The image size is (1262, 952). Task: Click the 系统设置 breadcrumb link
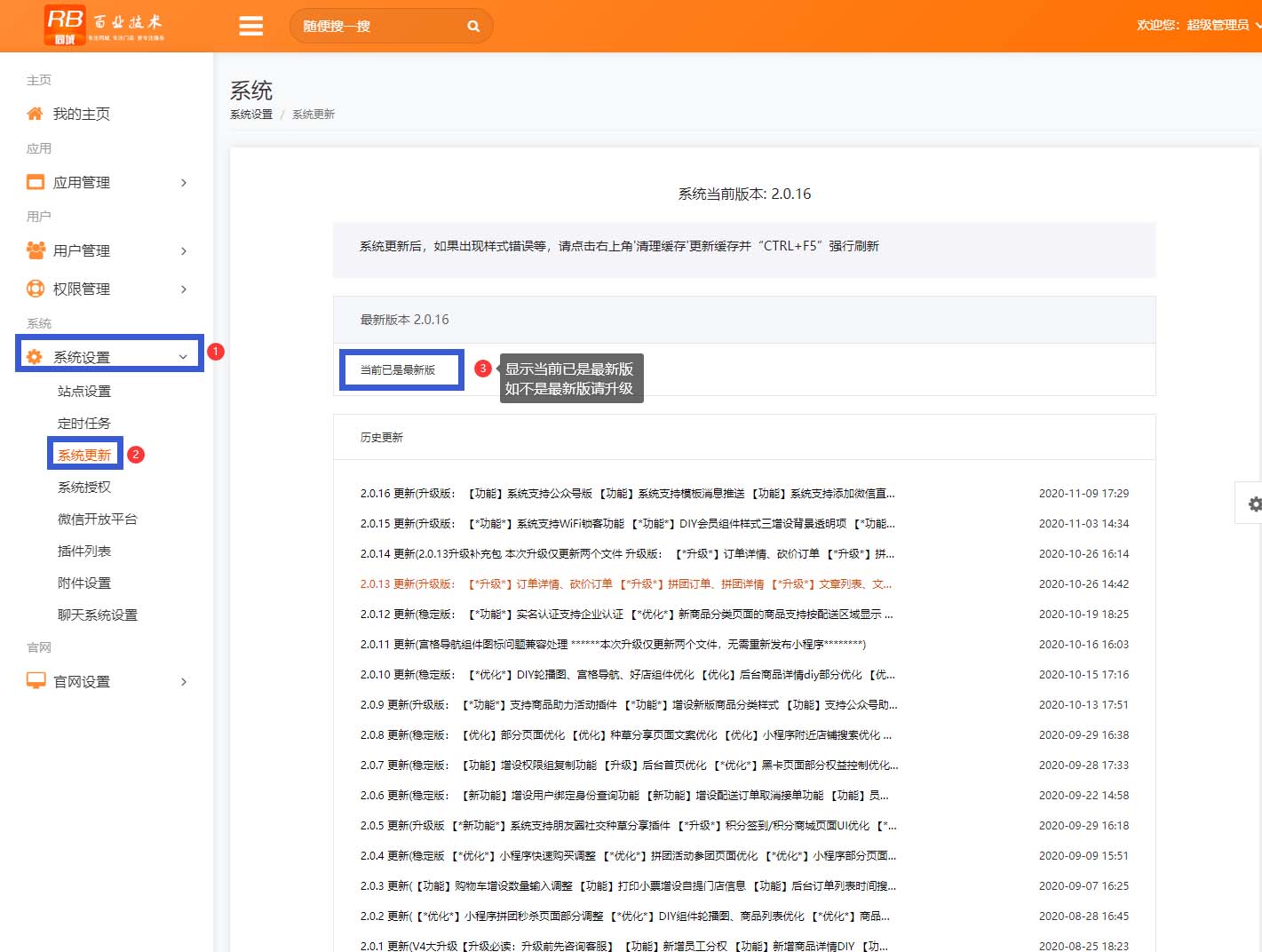(x=251, y=115)
